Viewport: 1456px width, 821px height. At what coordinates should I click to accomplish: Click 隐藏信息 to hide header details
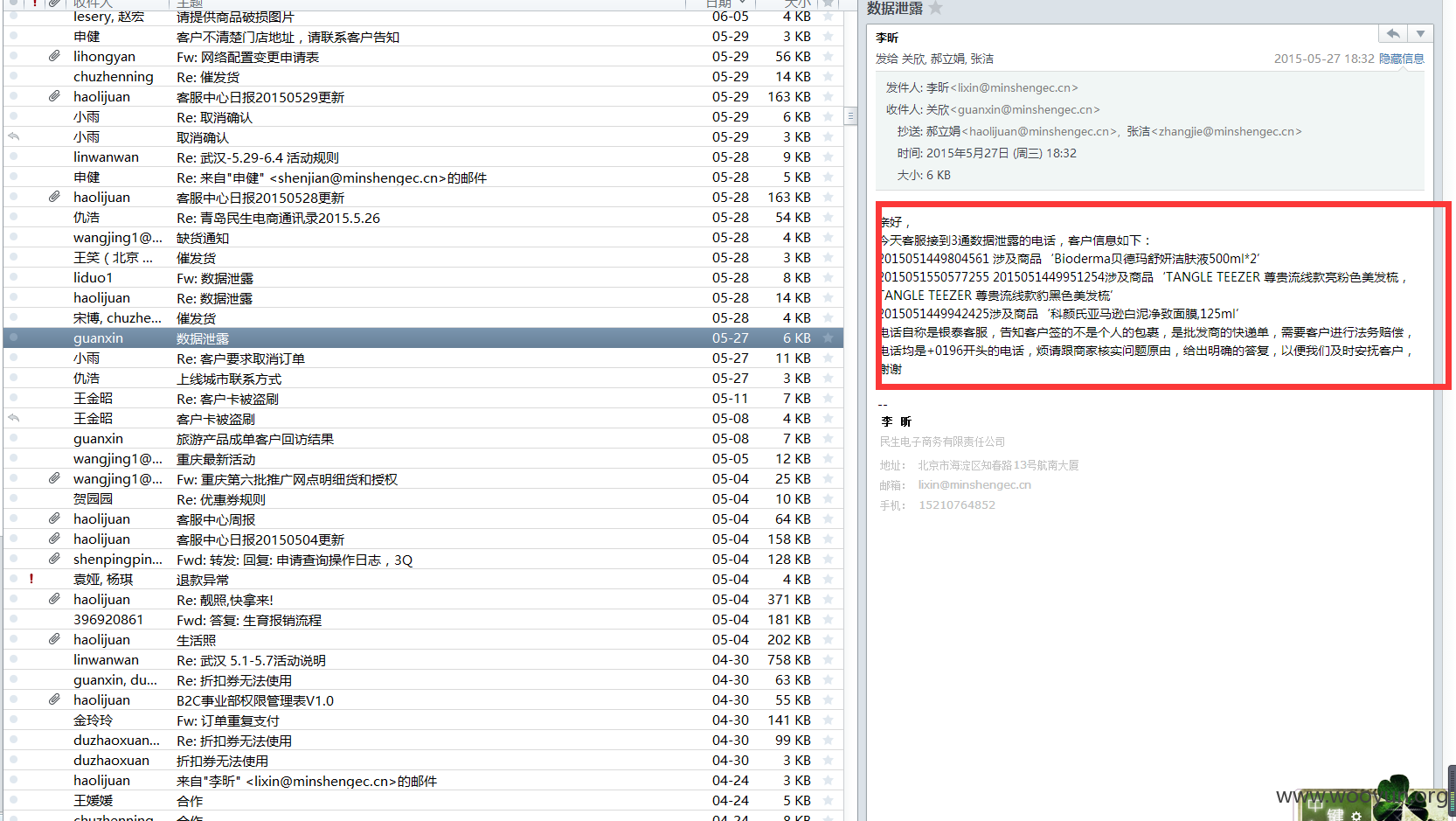[x=1402, y=59]
